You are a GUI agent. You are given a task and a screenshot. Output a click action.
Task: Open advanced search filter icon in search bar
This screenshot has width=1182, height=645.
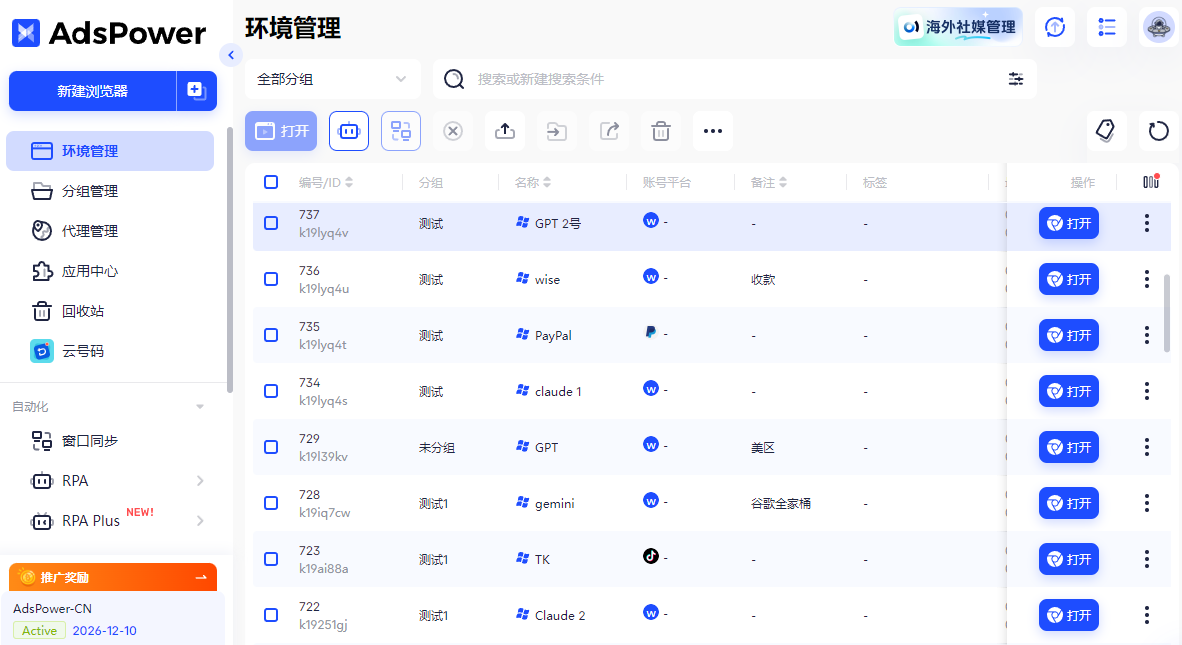(1016, 78)
